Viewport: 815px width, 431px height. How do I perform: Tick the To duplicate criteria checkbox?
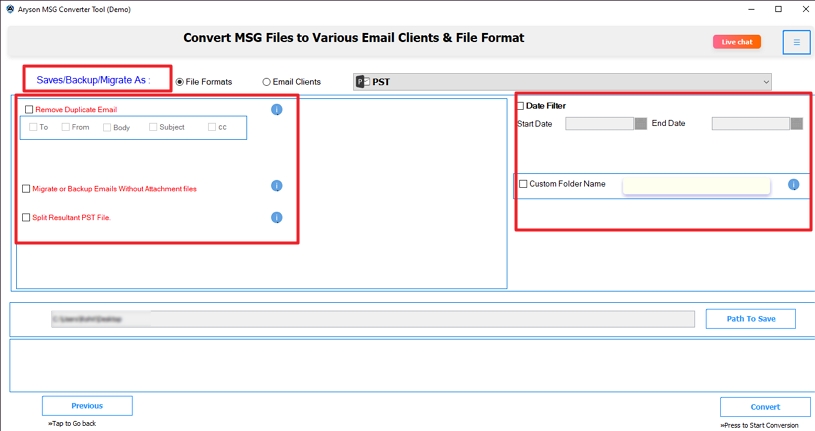(33, 127)
